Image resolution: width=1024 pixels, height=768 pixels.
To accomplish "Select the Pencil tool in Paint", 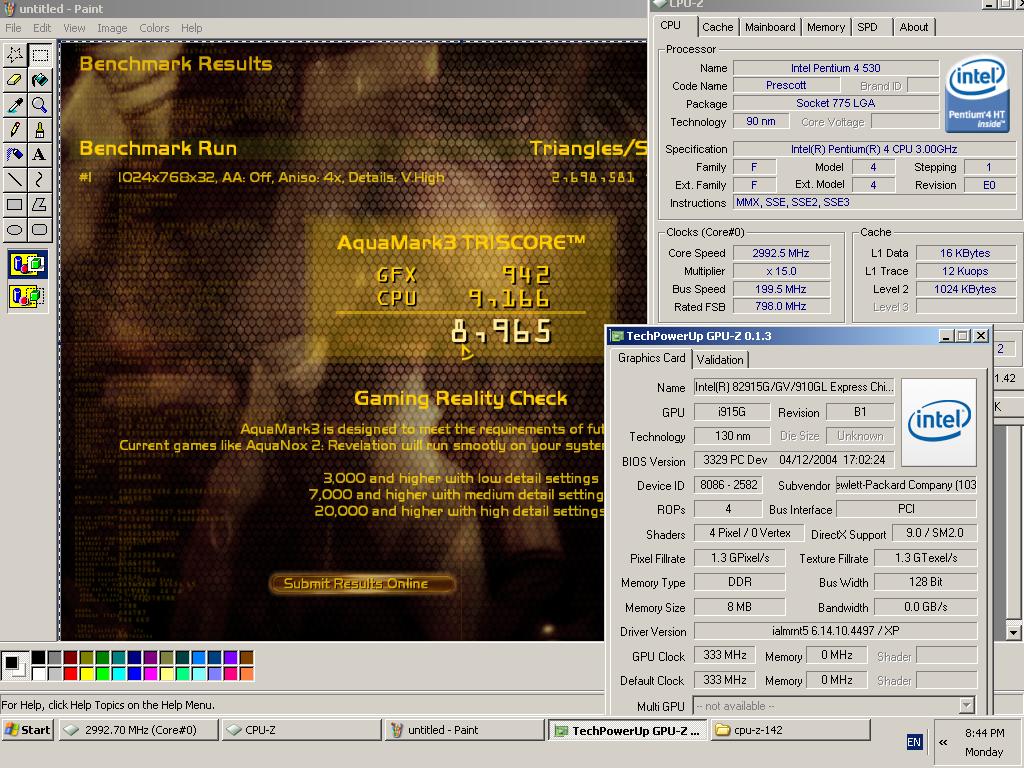I will 15,129.
